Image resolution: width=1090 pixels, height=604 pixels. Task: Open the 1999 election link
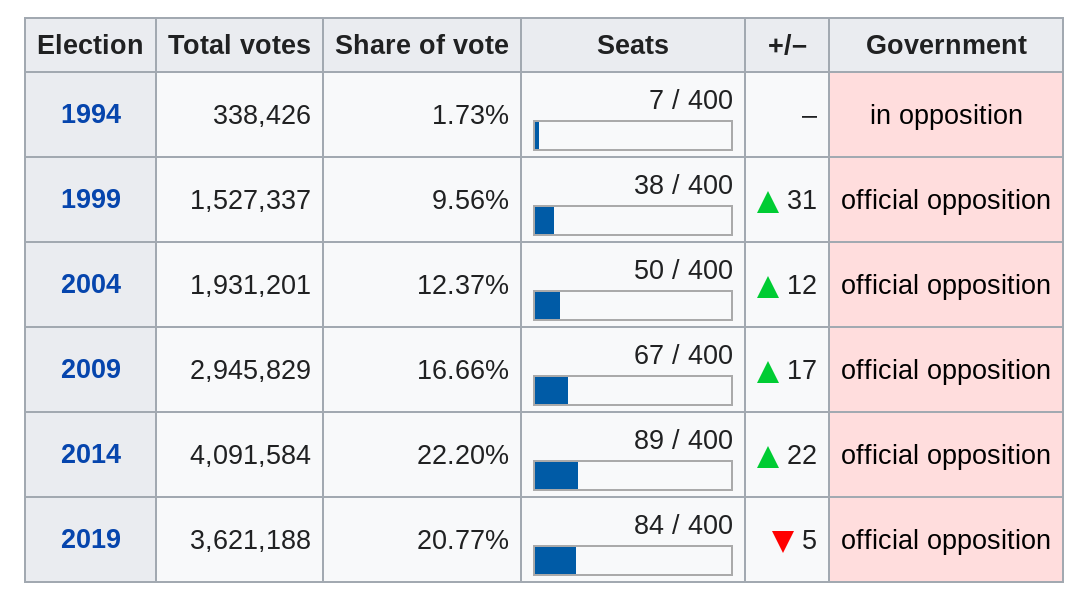pyautogui.click(x=91, y=199)
